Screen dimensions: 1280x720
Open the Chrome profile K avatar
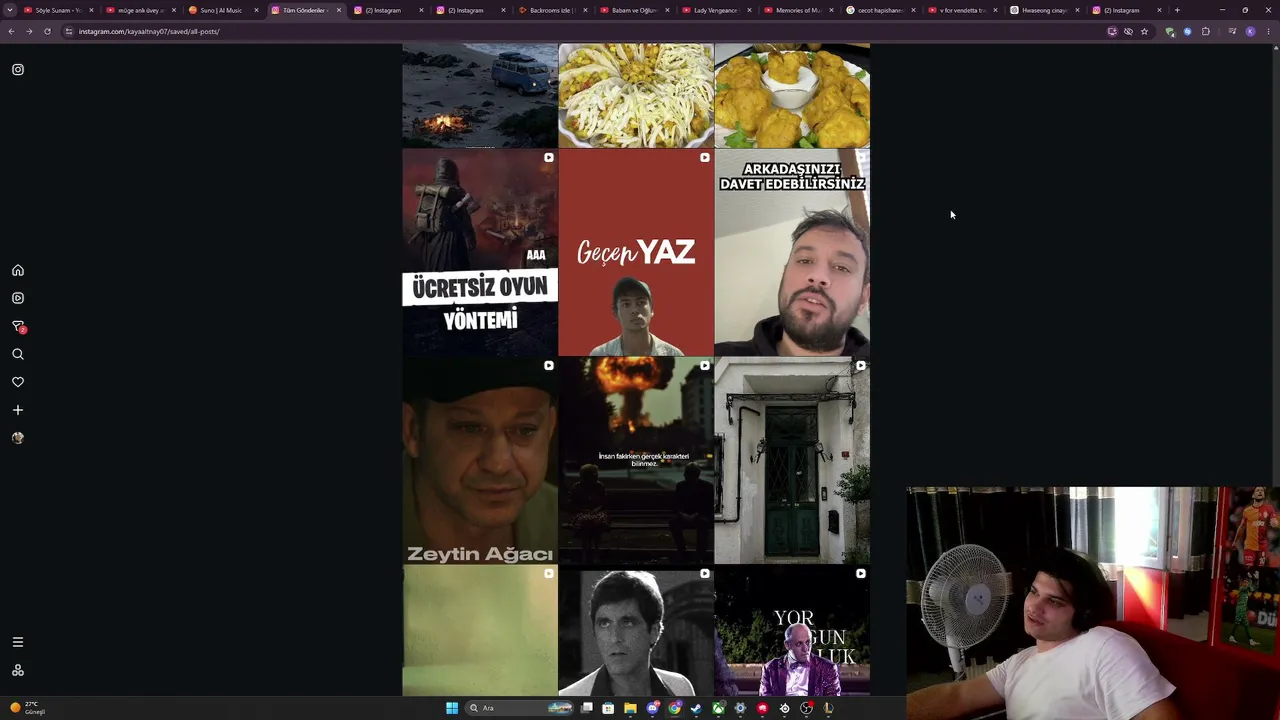click(1250, 31)
